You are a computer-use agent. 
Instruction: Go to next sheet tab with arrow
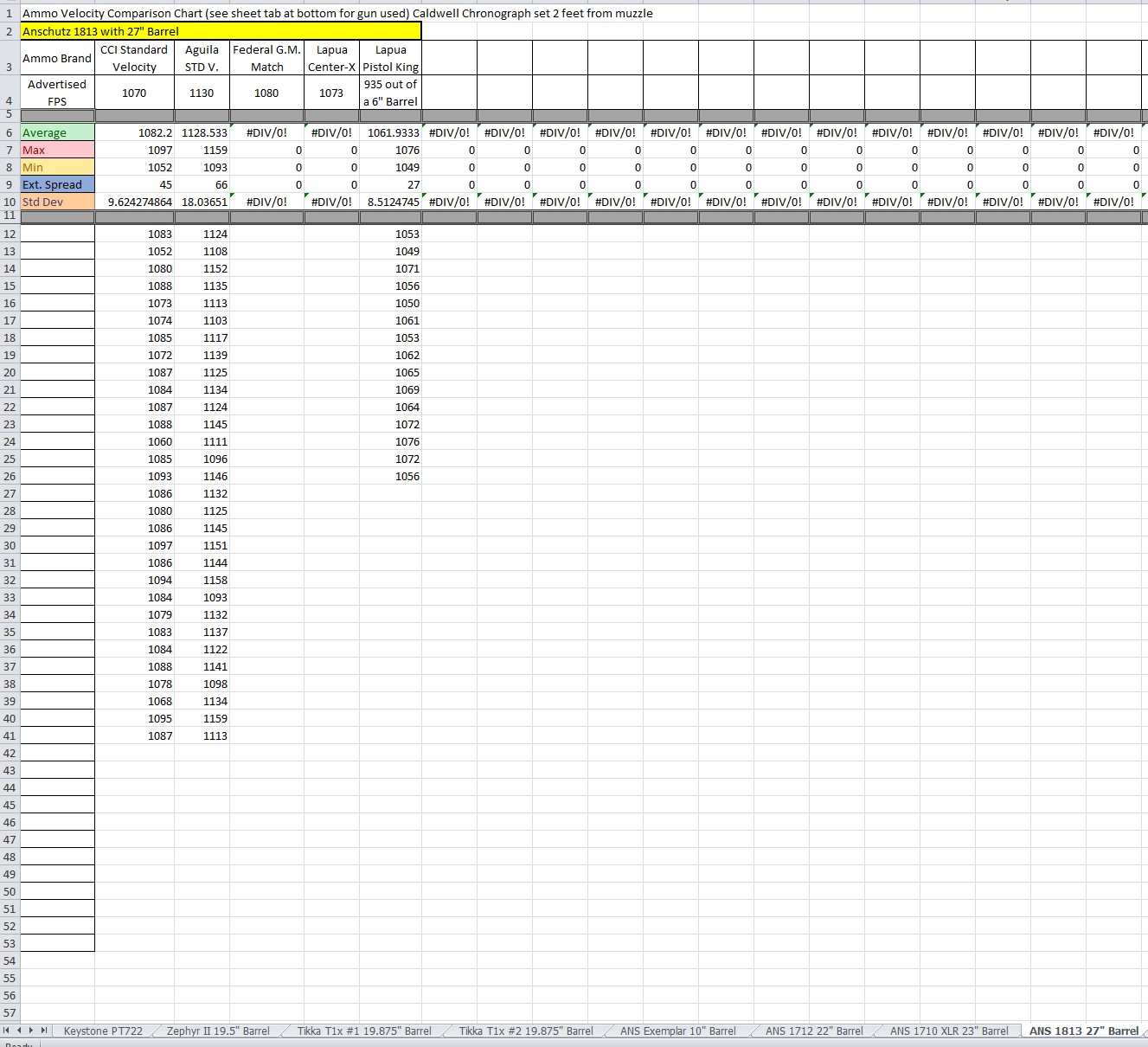pos(32,1031)
